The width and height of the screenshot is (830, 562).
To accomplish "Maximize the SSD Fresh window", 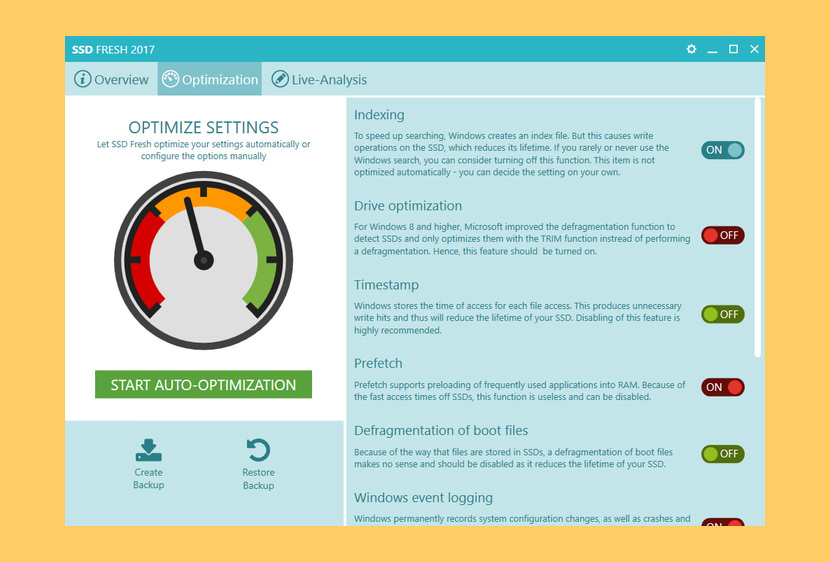I will [x=733, y=49].
